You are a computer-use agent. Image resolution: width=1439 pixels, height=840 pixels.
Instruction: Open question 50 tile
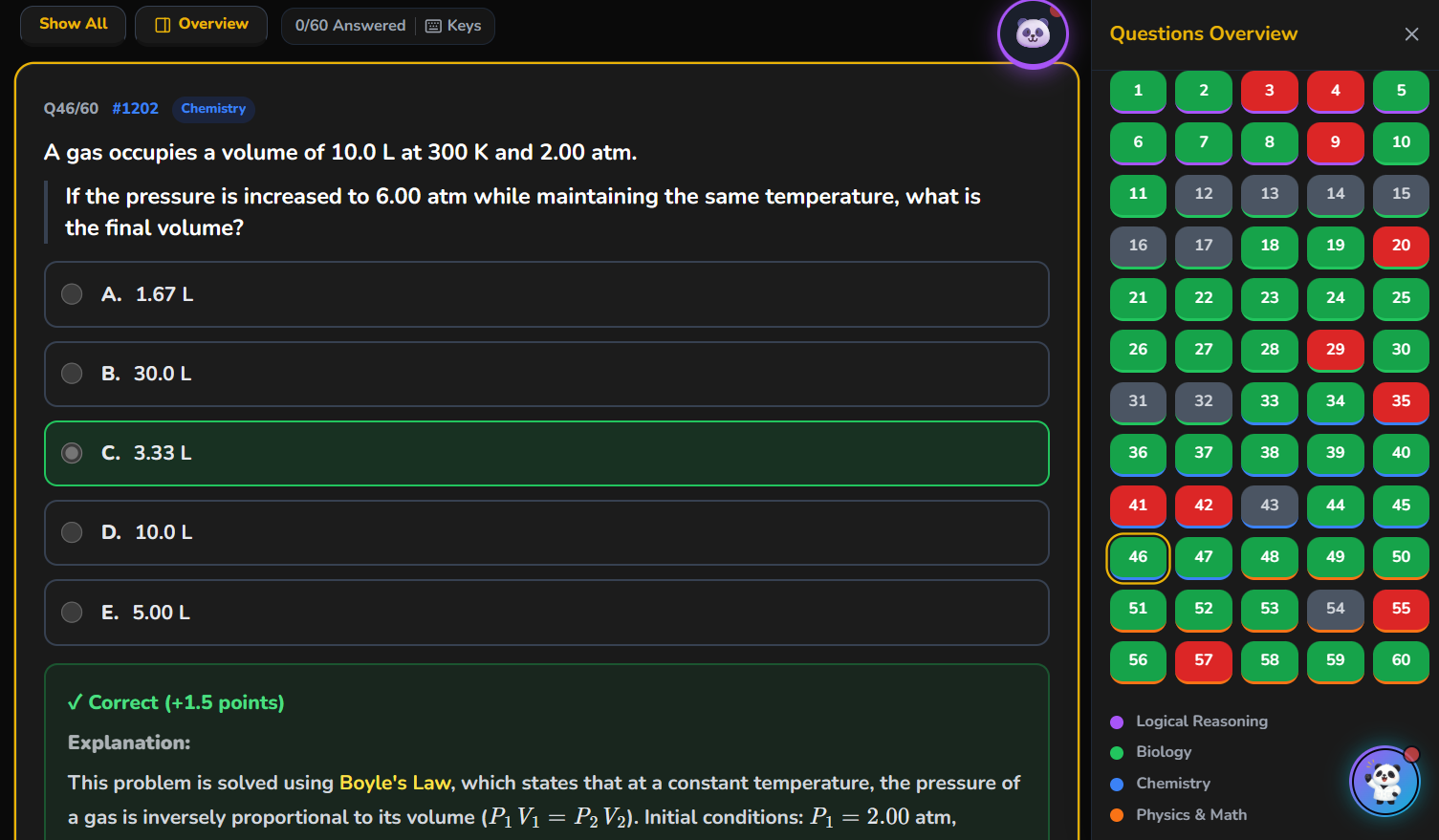coord(1401,557)
